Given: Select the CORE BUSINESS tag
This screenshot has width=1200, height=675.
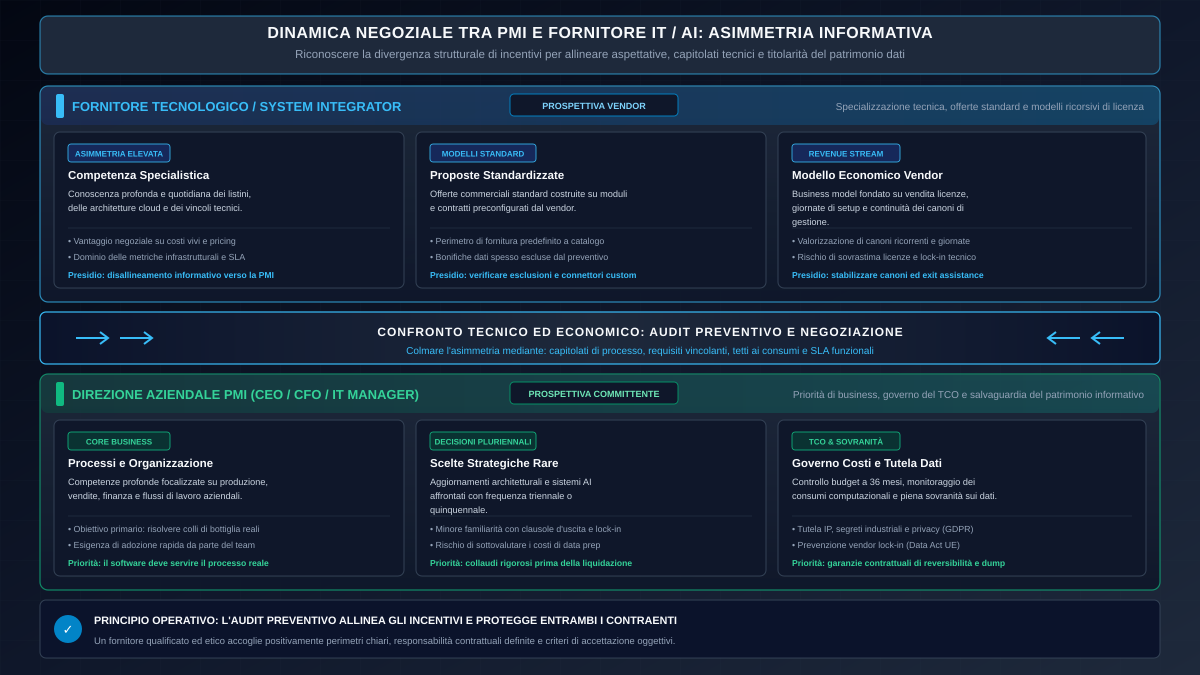Looking at the screenshot, I should 119,441.
